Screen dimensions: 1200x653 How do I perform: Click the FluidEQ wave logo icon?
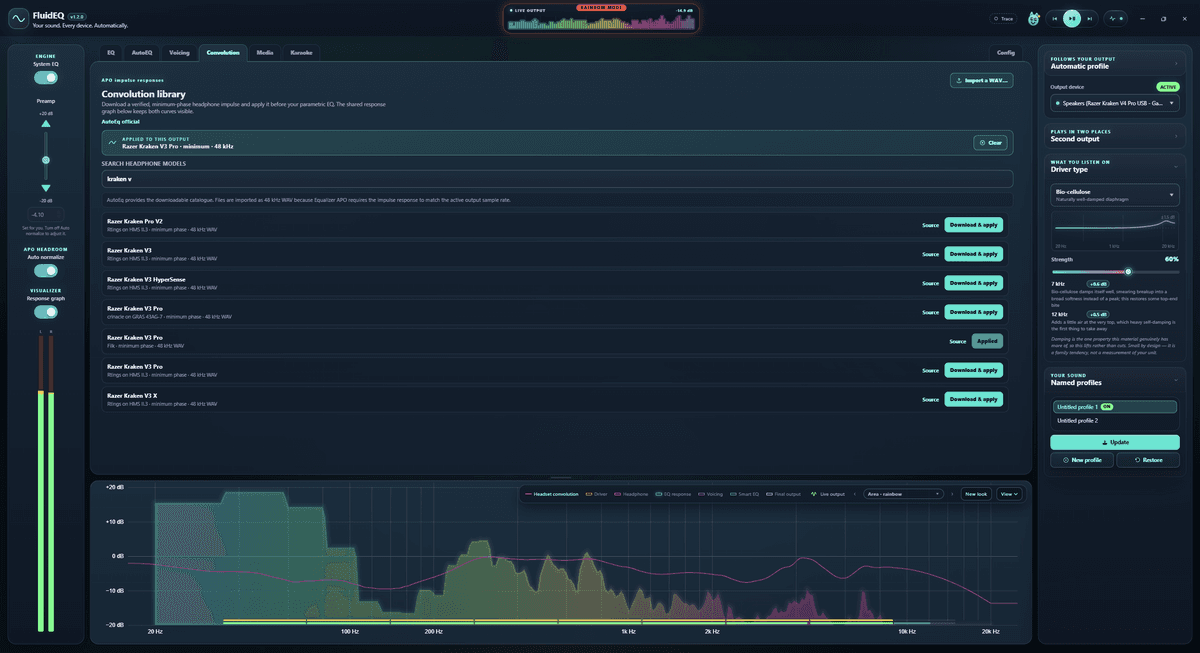tap(17, 17)
